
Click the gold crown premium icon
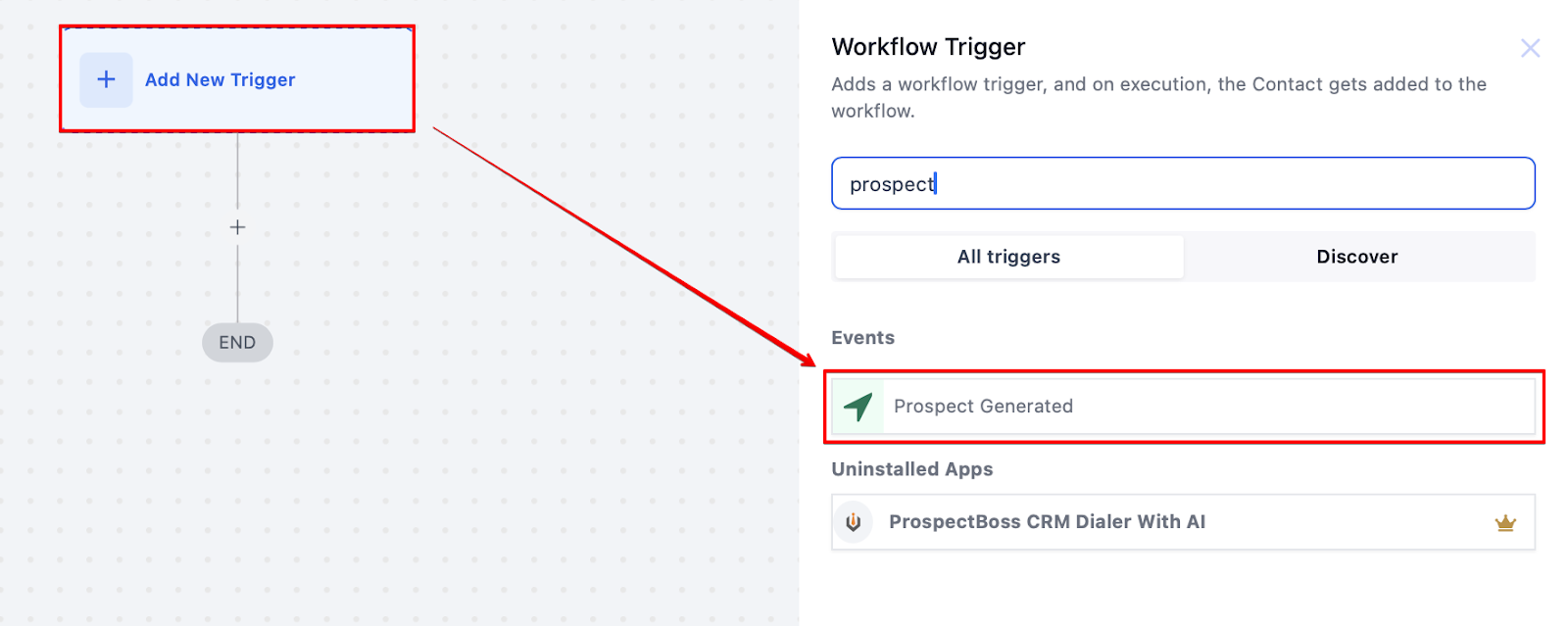coord(1505,523)
